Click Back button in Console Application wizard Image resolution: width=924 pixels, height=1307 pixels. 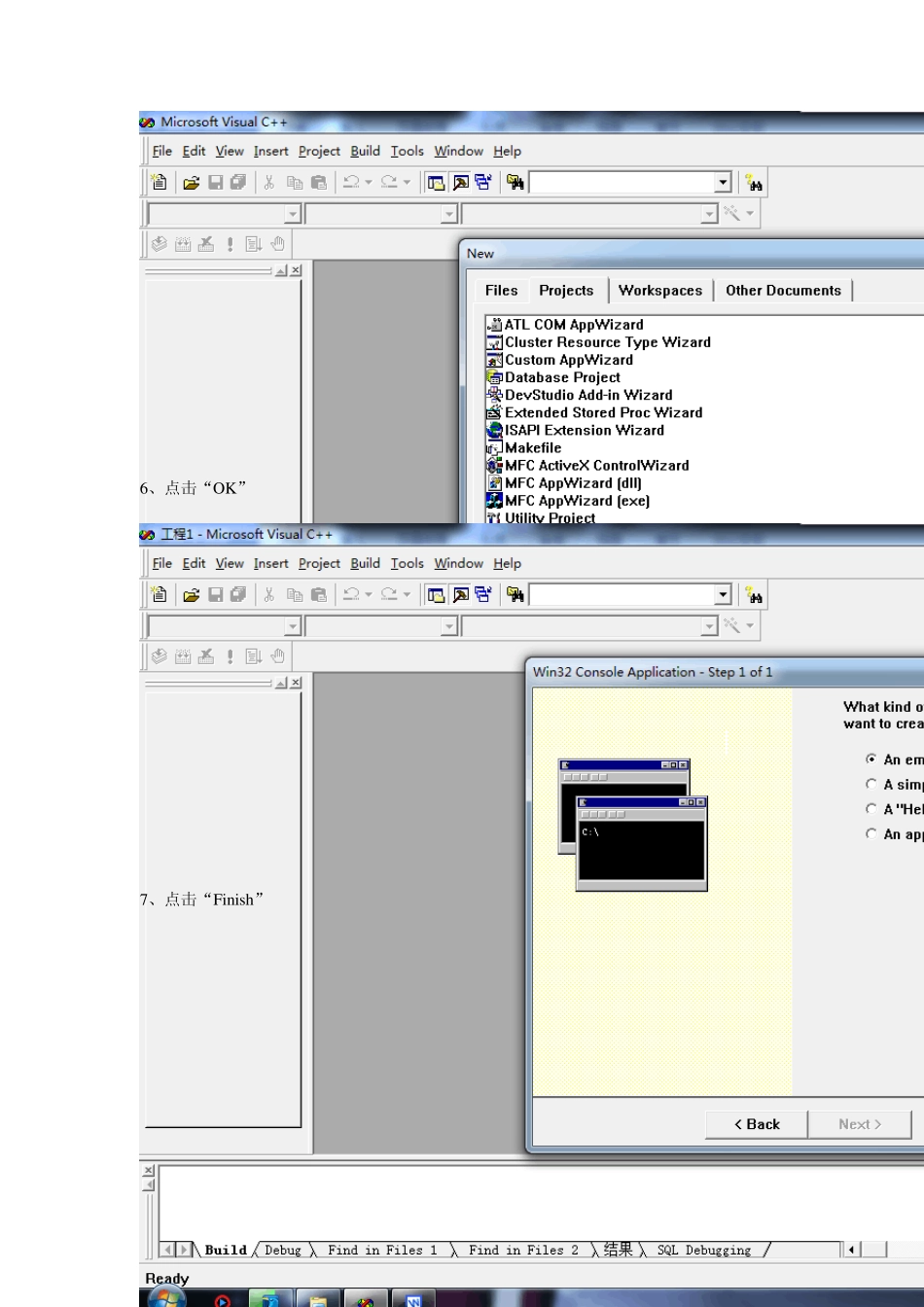pyautogui.click(x=757, y=1124)
